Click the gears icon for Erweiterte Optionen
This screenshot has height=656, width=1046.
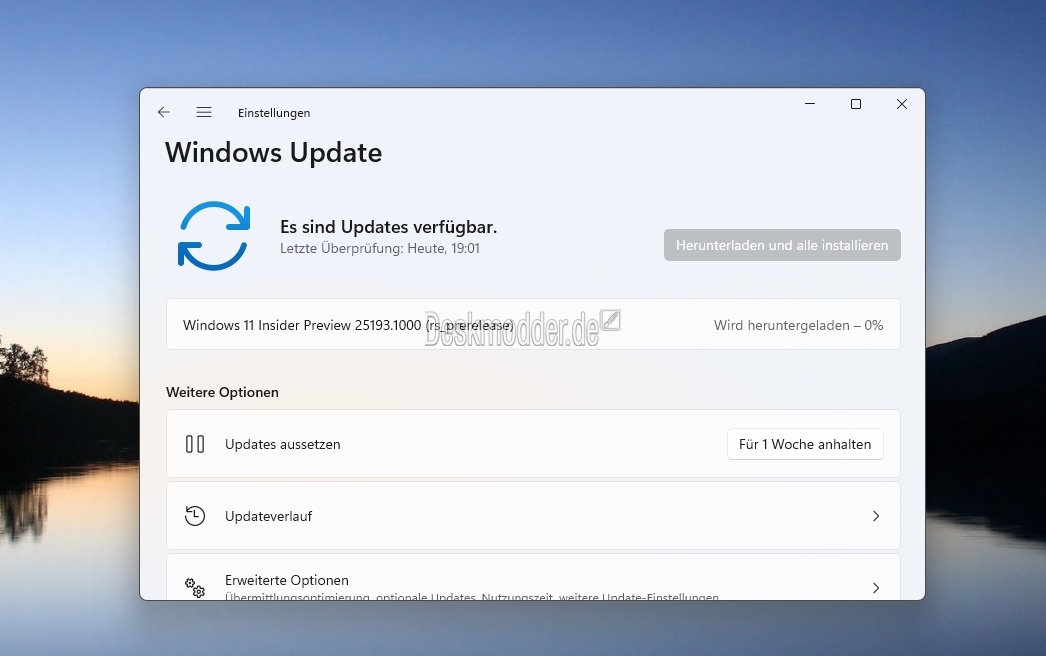tap(195, 587)
